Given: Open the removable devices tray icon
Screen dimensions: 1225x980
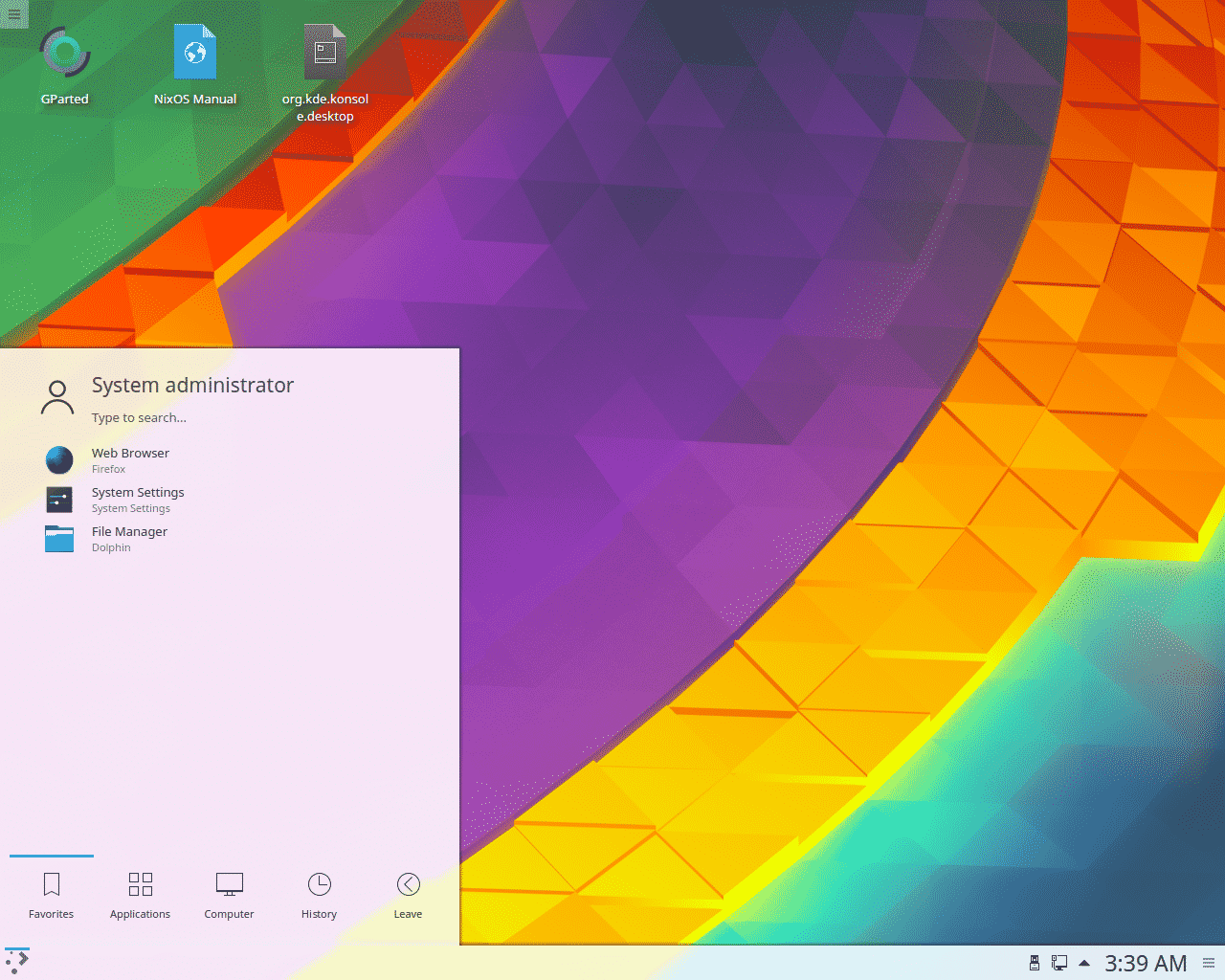Looking at the screenshot, I should pyautogui.click(x=1035, y=963).
